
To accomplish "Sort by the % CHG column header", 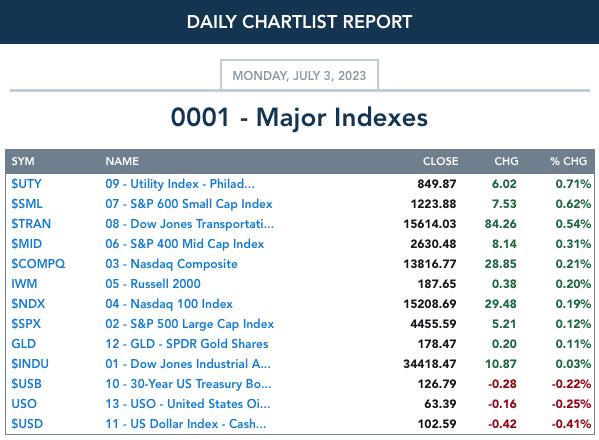I will (568, 161).
